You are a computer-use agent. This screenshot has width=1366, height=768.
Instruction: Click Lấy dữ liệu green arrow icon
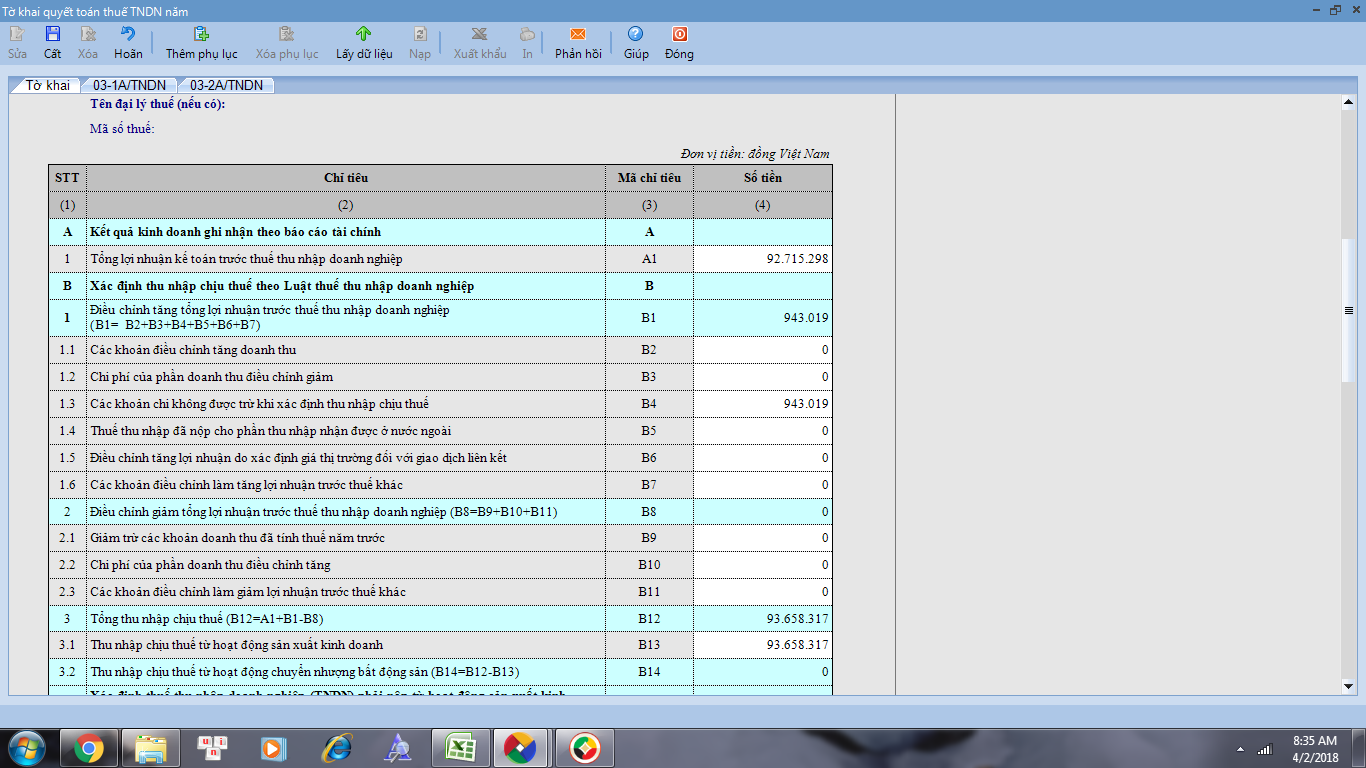point(364,34)
